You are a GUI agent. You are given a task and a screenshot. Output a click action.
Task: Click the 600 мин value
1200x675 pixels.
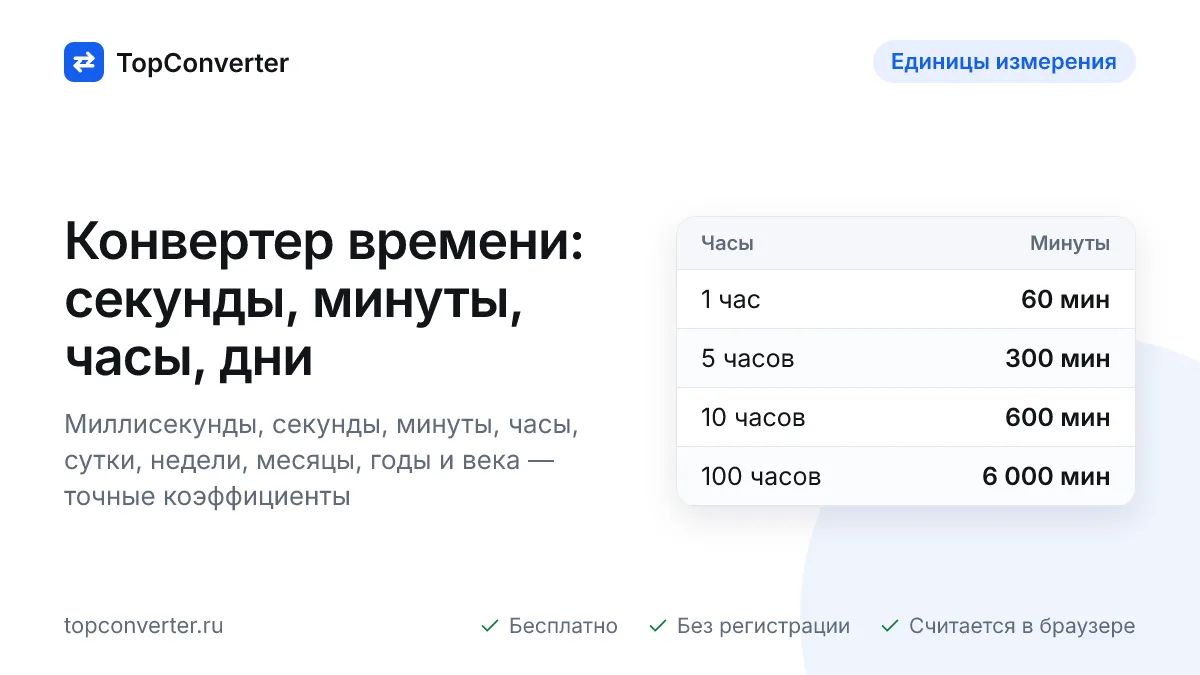coord(1058,417)
